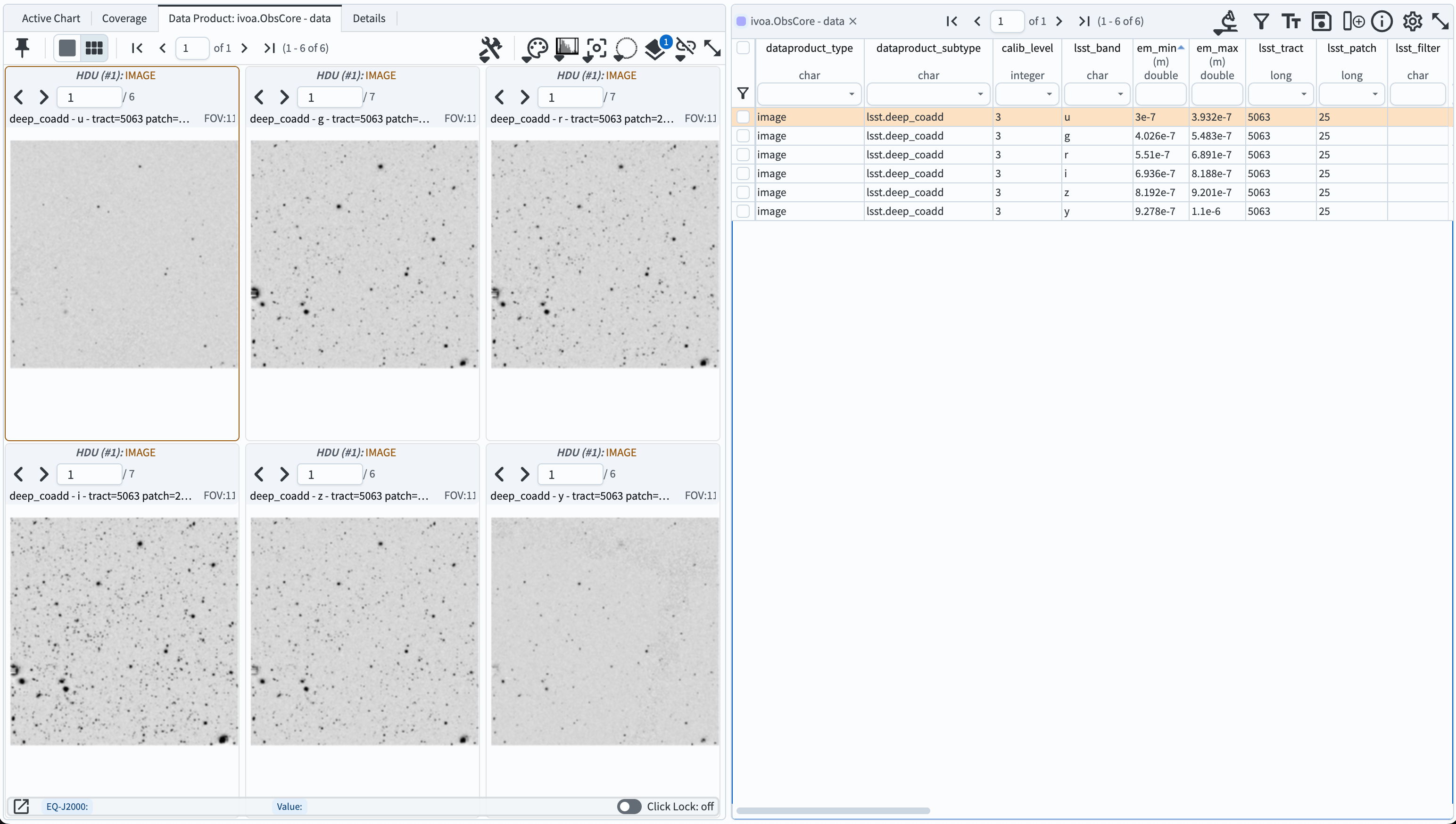Show table info dialog

pyautogui.click(x=1382, y=22)
